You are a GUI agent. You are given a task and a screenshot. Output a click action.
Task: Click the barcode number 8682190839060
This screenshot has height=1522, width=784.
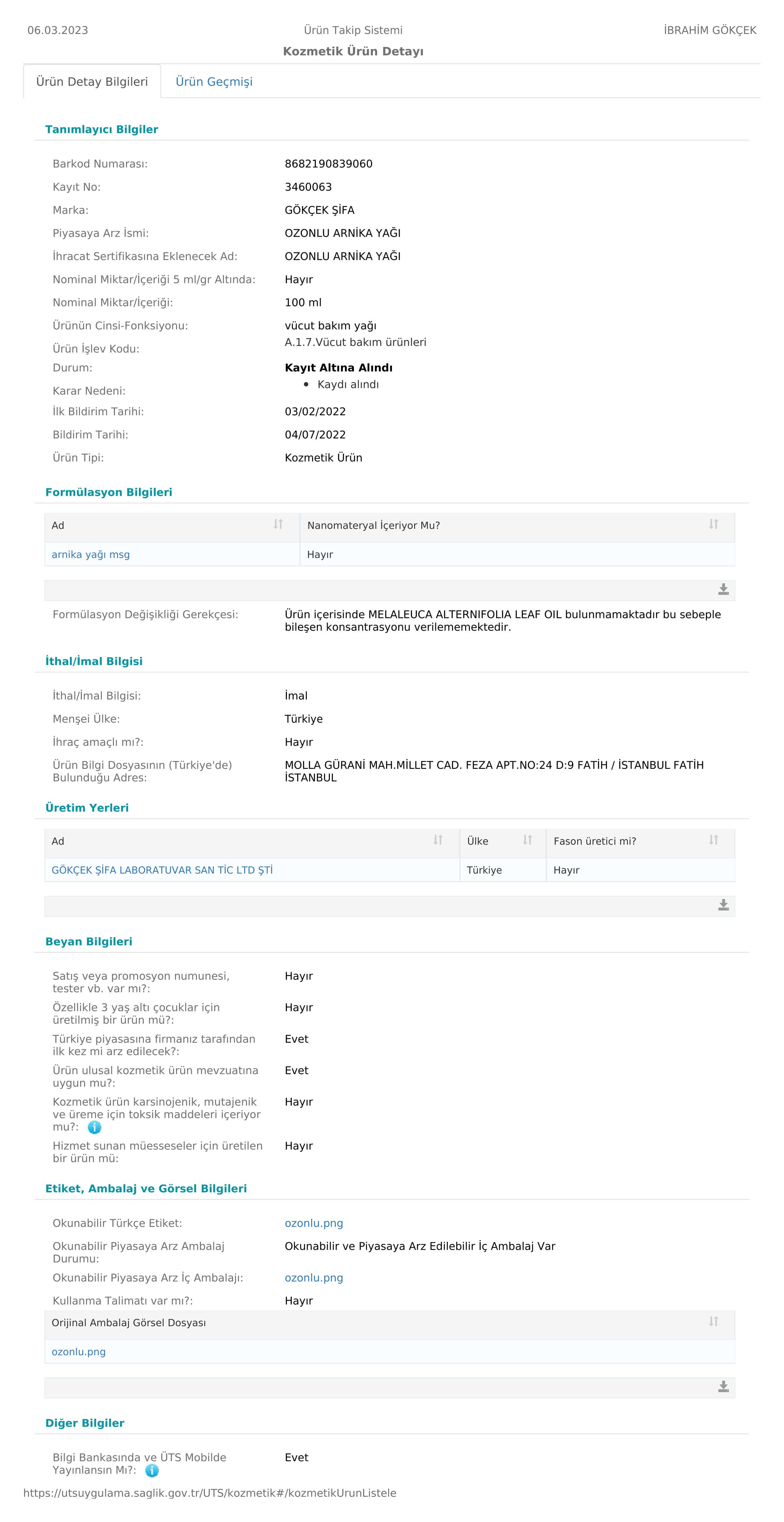pyautogui.click(x=329, y=164)
